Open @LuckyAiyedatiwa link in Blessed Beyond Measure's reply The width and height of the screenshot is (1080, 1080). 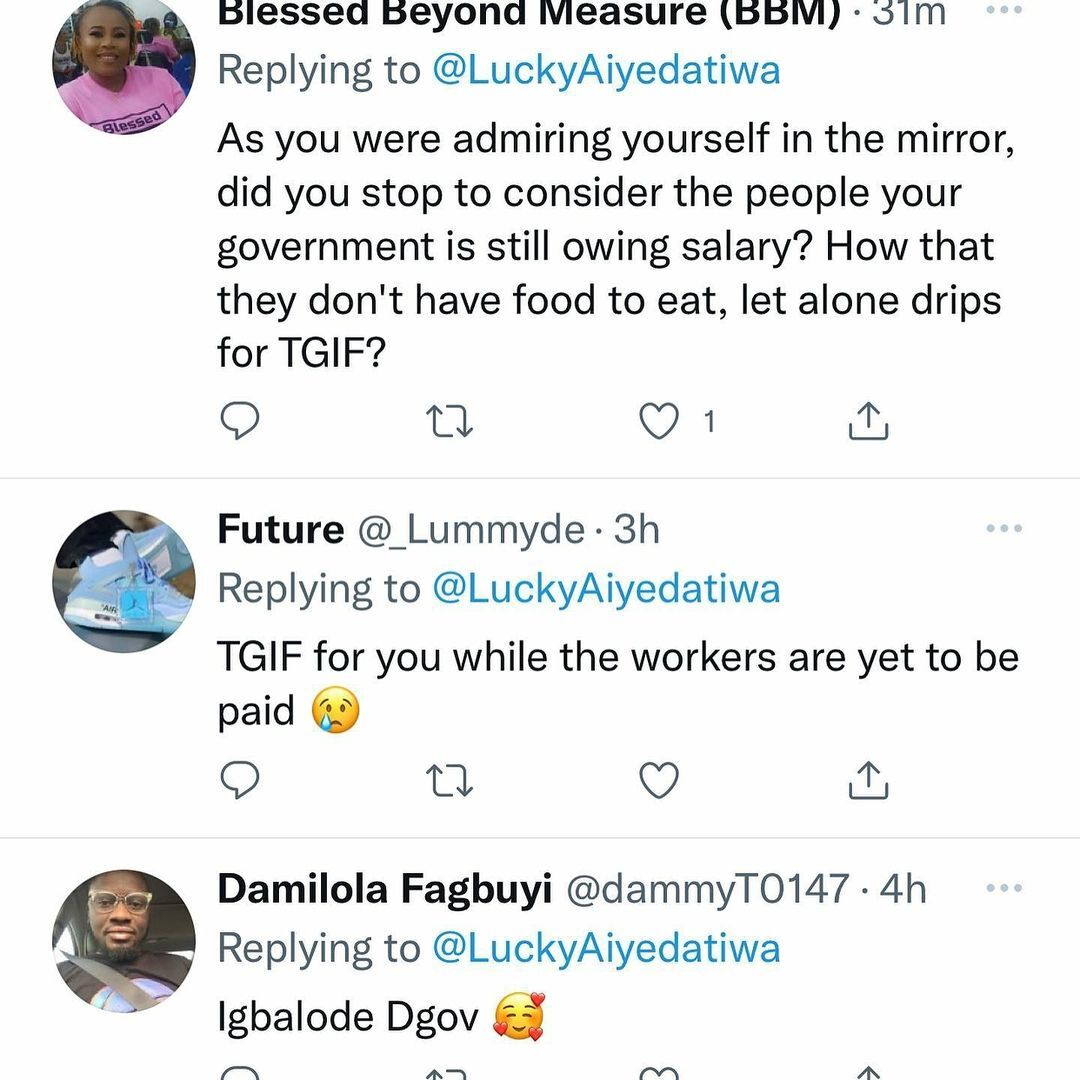click(x=605, y=70)
